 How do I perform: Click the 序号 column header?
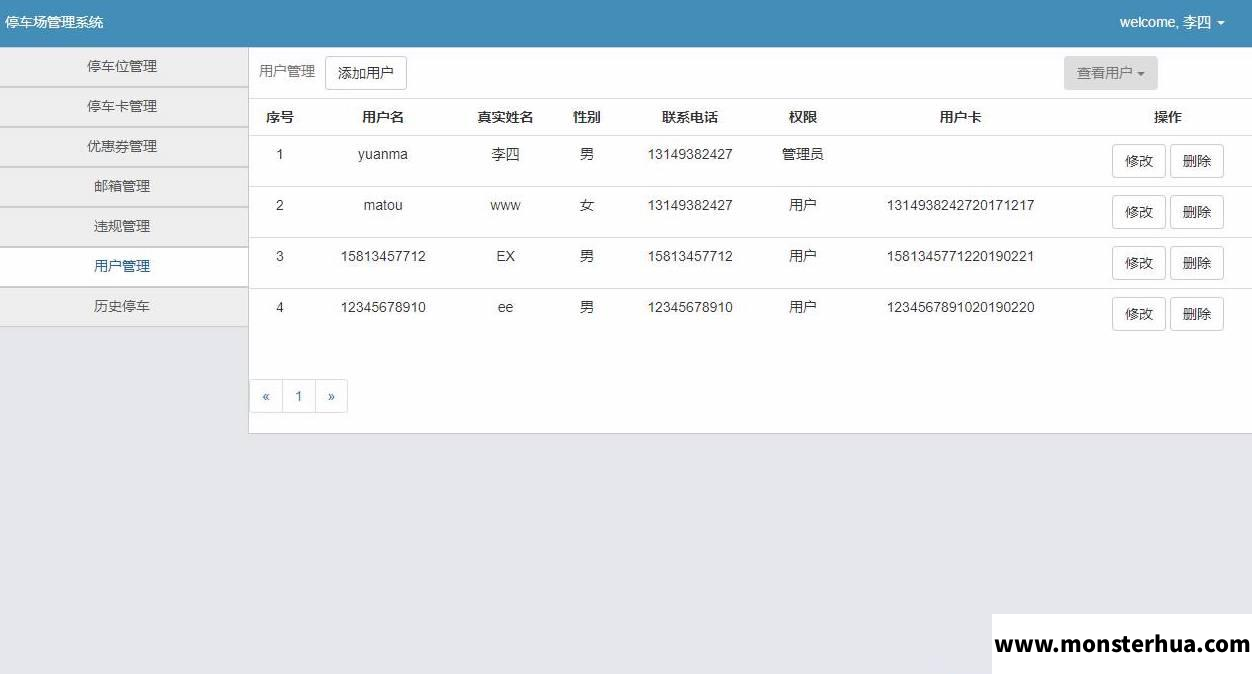coord(280,117)
